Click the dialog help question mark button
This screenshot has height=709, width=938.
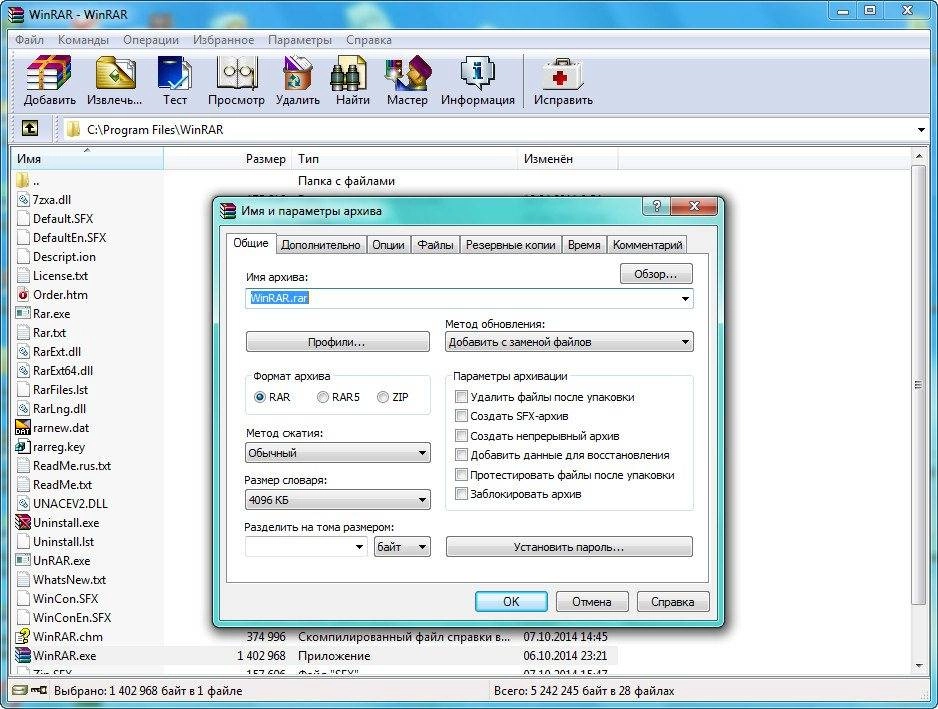[x=656, y=206]
